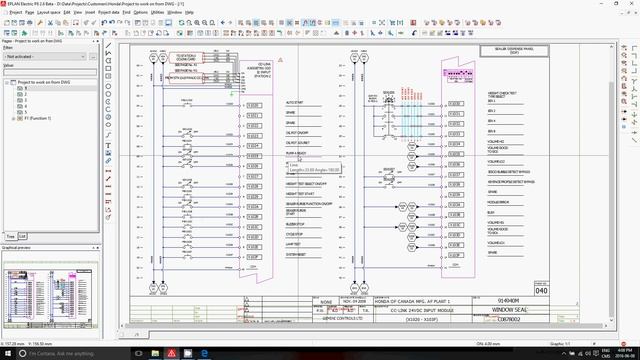640x360 pixels.
Task: Select the Spline curve tool
Action: [x=108, y=135]
